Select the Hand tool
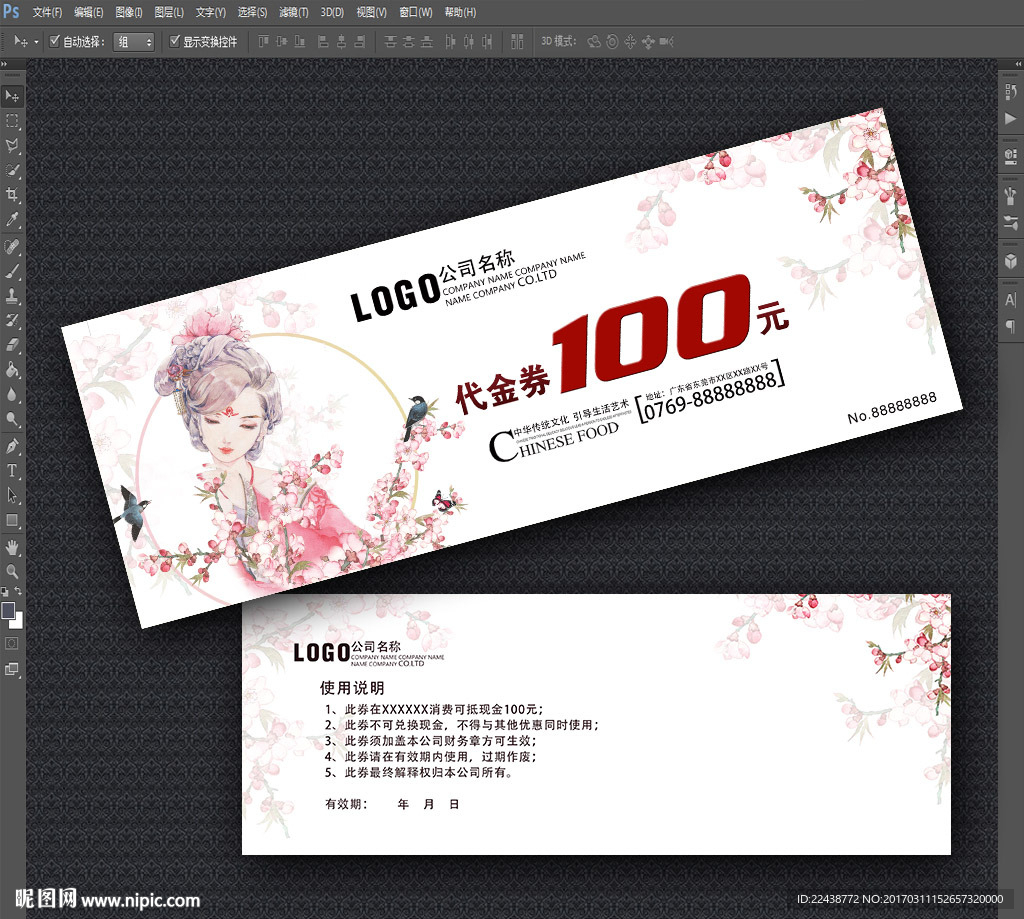 (12, 547)
